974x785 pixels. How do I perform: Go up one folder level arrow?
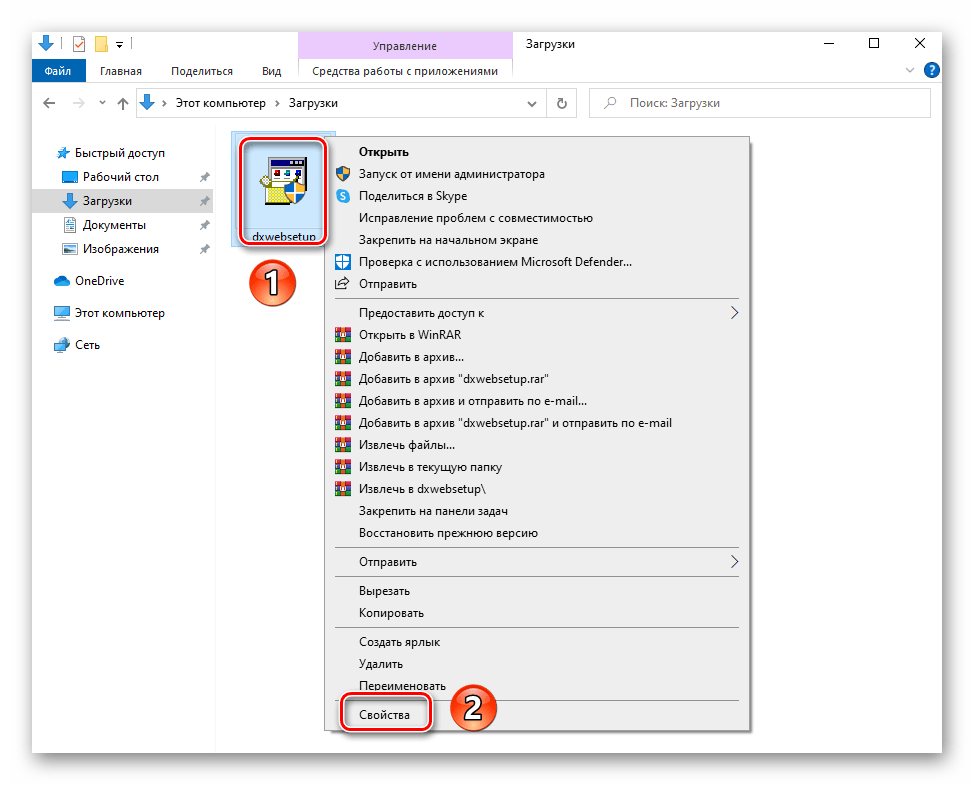(x=123, y=104)
